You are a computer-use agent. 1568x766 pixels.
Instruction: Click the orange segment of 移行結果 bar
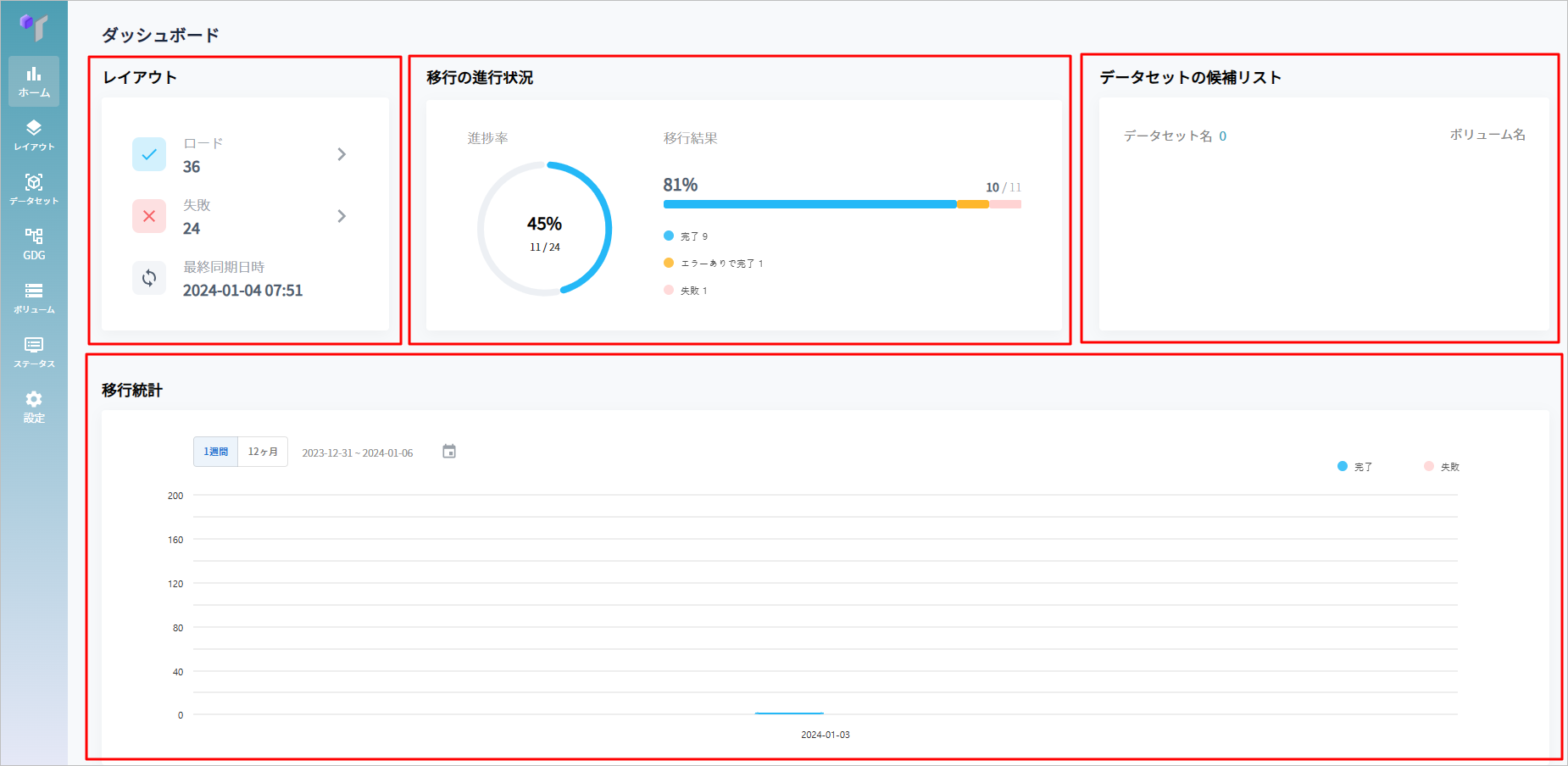(x=973, y=204)
